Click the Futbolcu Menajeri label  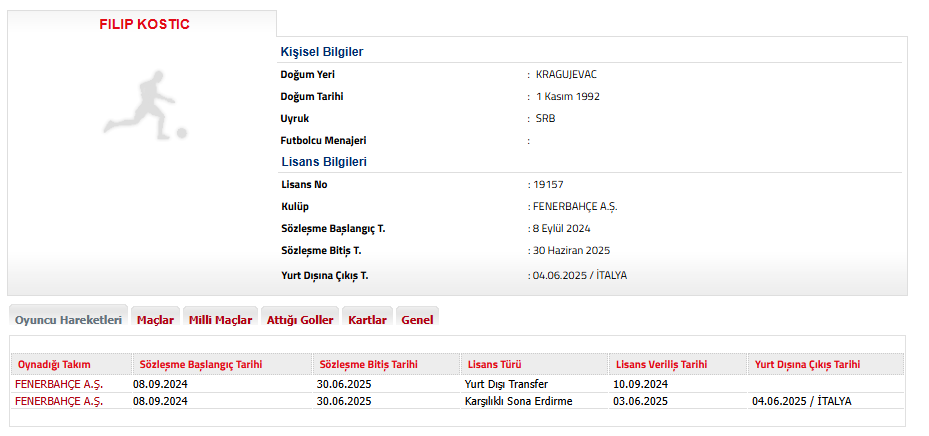pos(323,141)
